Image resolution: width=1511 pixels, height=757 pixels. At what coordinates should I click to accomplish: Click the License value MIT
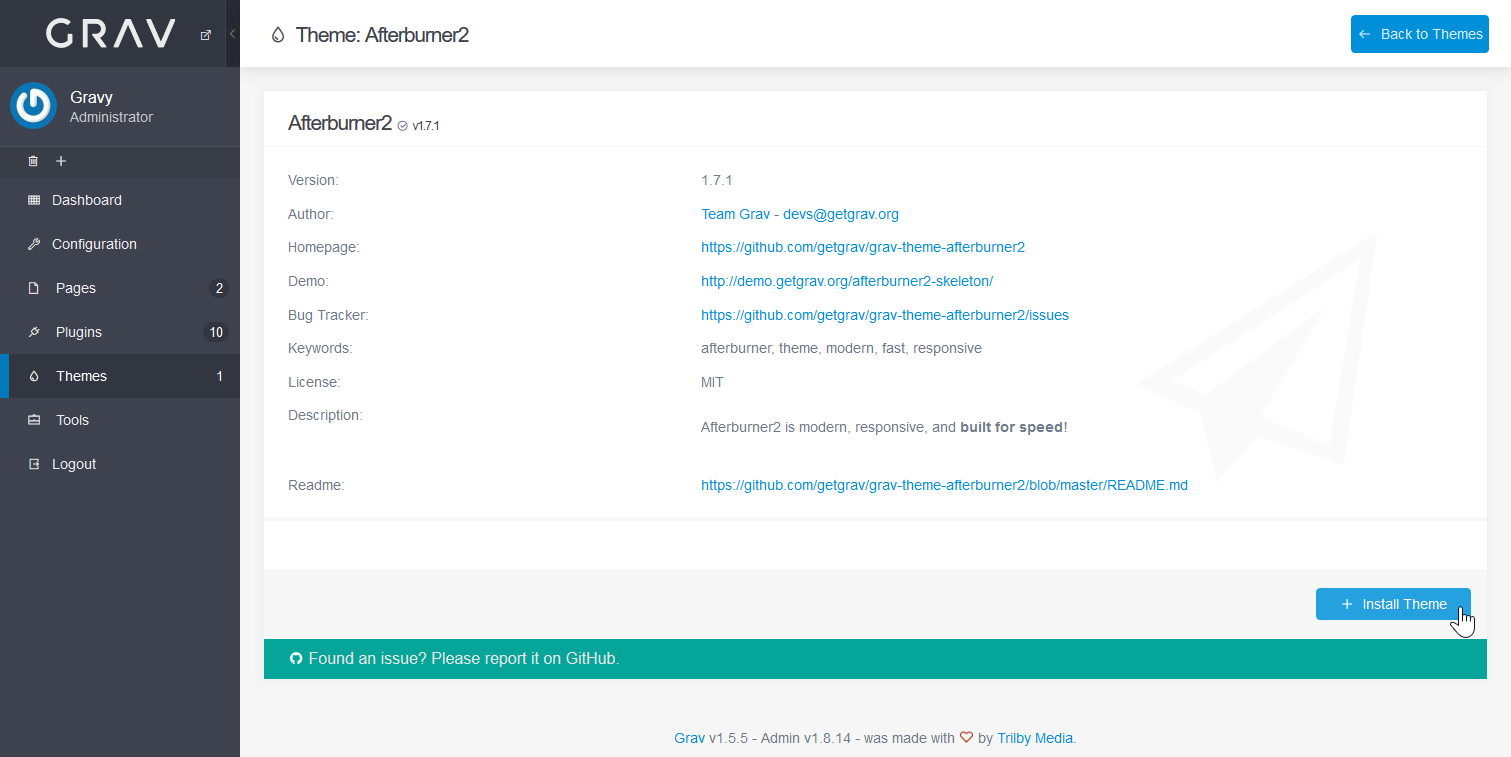click(x=712, y=382)
